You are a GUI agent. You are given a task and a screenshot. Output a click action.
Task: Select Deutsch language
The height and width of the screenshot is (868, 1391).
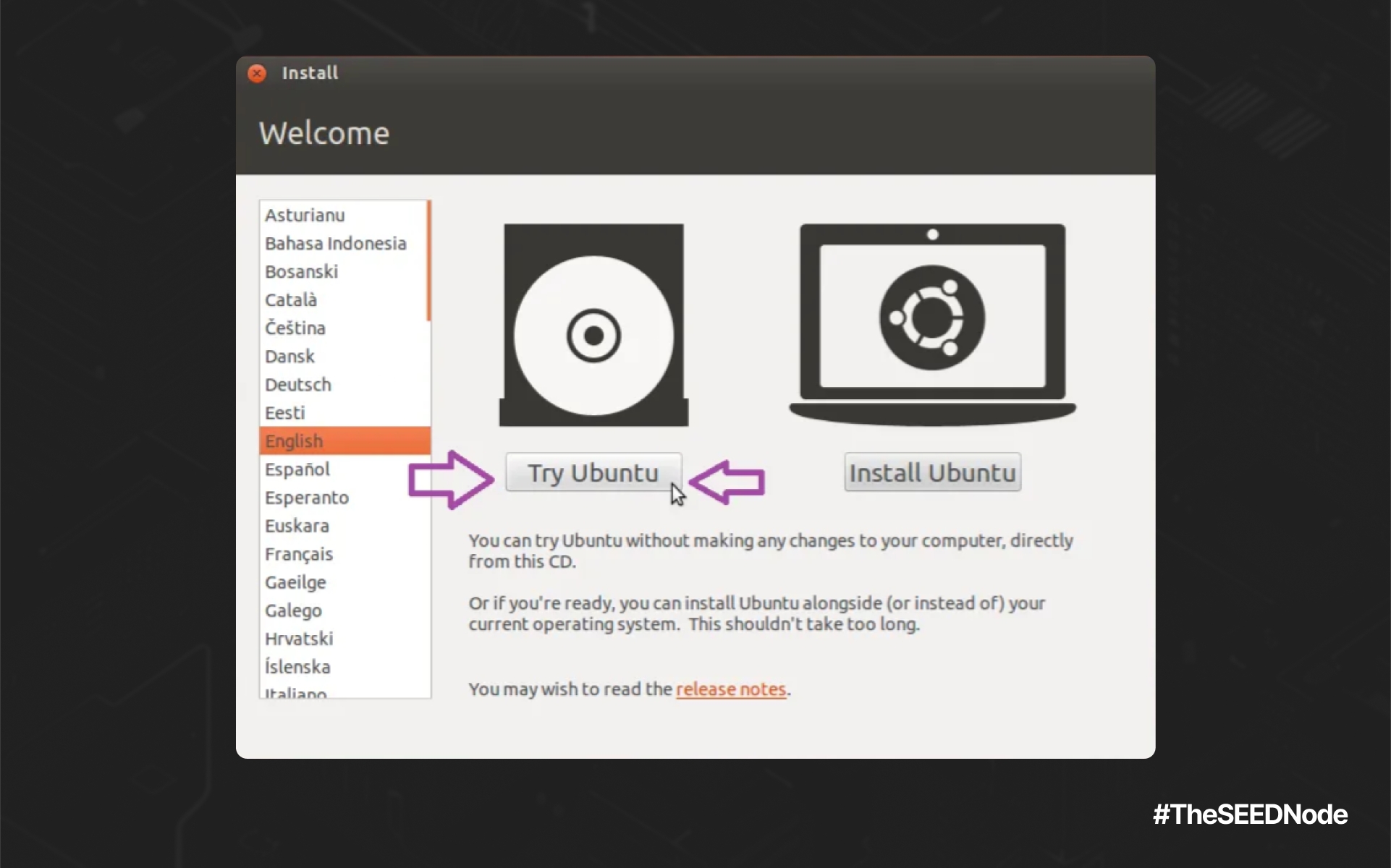tap(298, 385)
